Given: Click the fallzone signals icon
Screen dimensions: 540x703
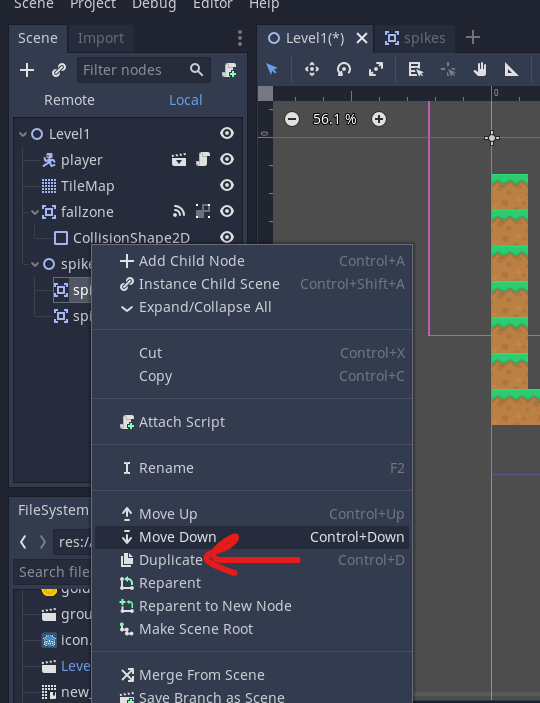Looking at the screenshot, I should (179, 211).
